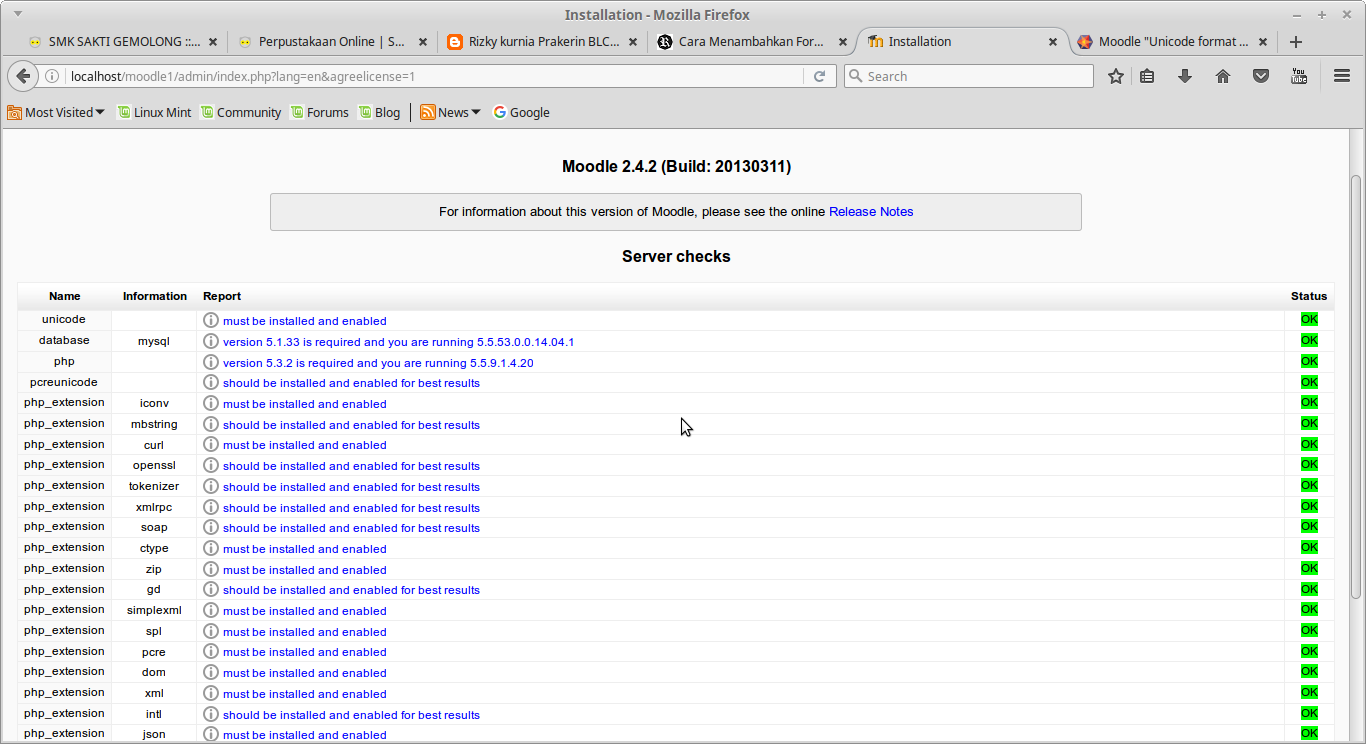Click info icon in the php version row

[211, 362]
